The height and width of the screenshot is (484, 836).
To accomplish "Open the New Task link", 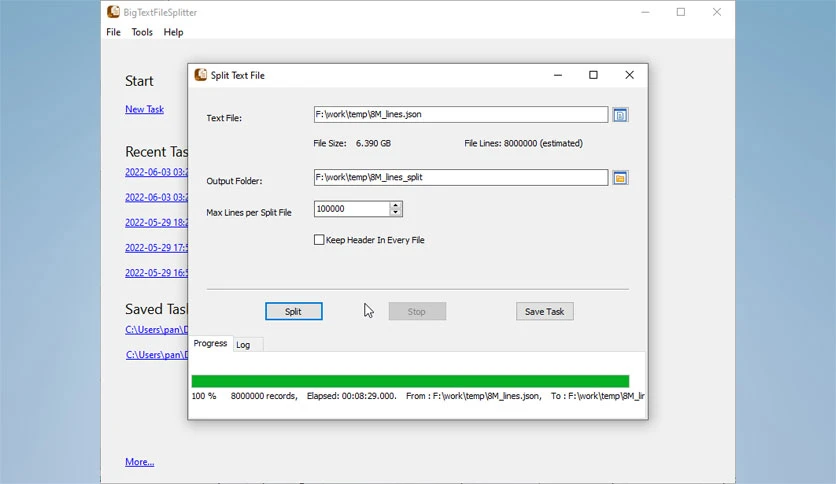I will pyautogui.click(x=144, y=109).
